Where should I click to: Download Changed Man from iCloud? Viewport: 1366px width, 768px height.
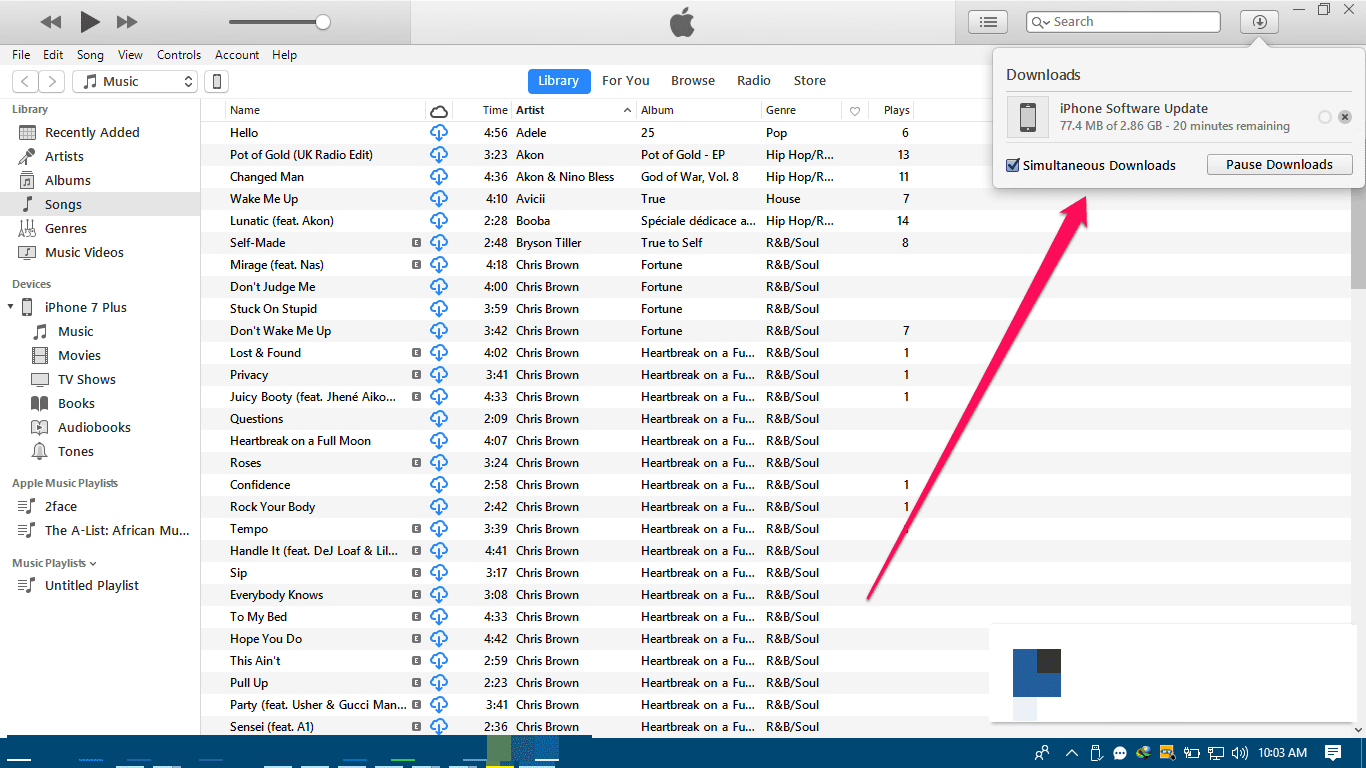[x=439, y=177]
